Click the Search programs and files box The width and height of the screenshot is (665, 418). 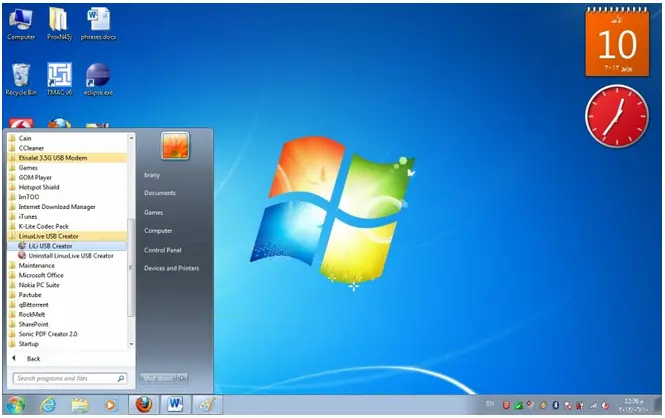pyautogui.click(x=70, y=378)
